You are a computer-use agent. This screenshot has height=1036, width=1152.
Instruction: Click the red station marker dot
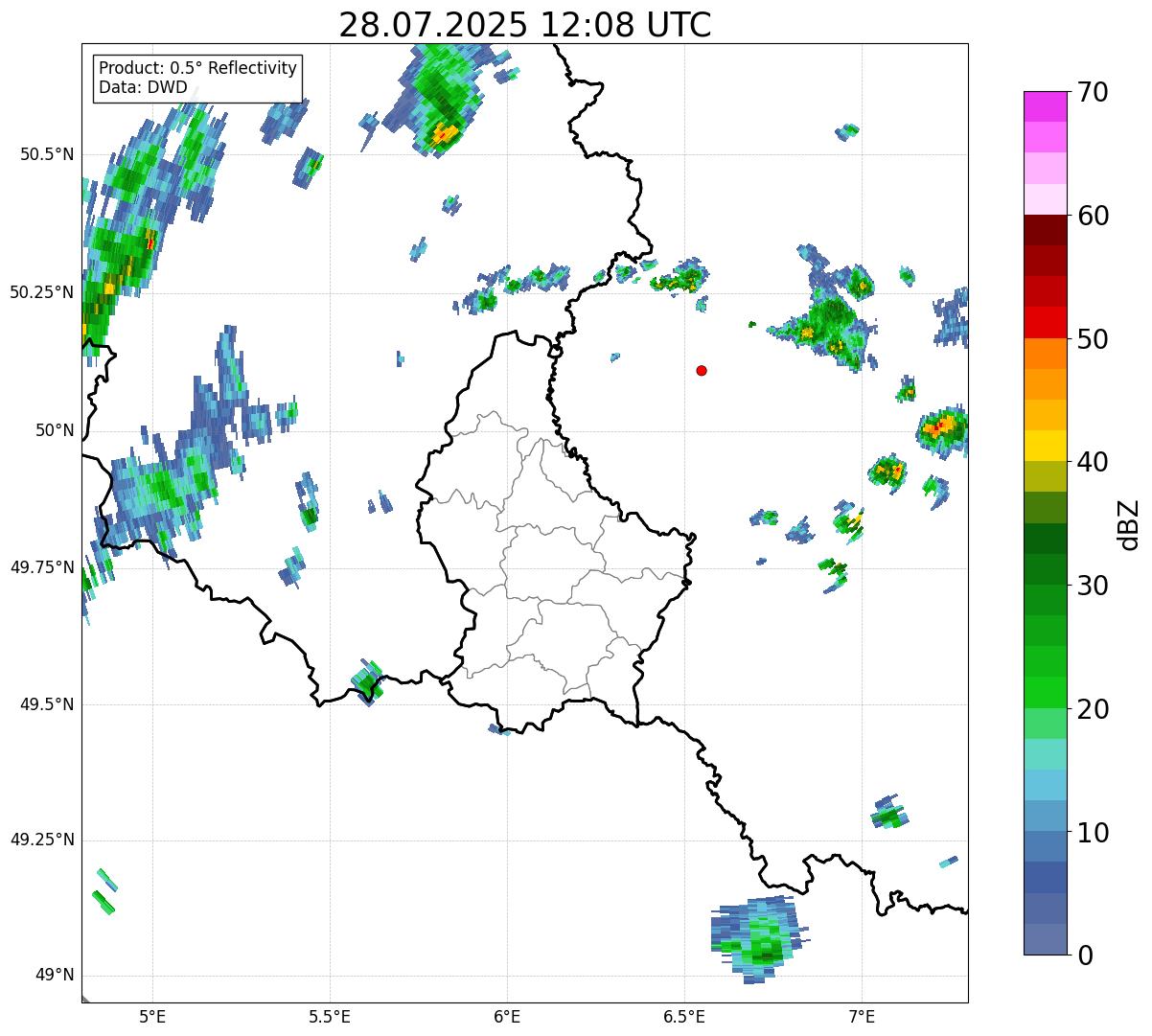(x=702, y=370)
